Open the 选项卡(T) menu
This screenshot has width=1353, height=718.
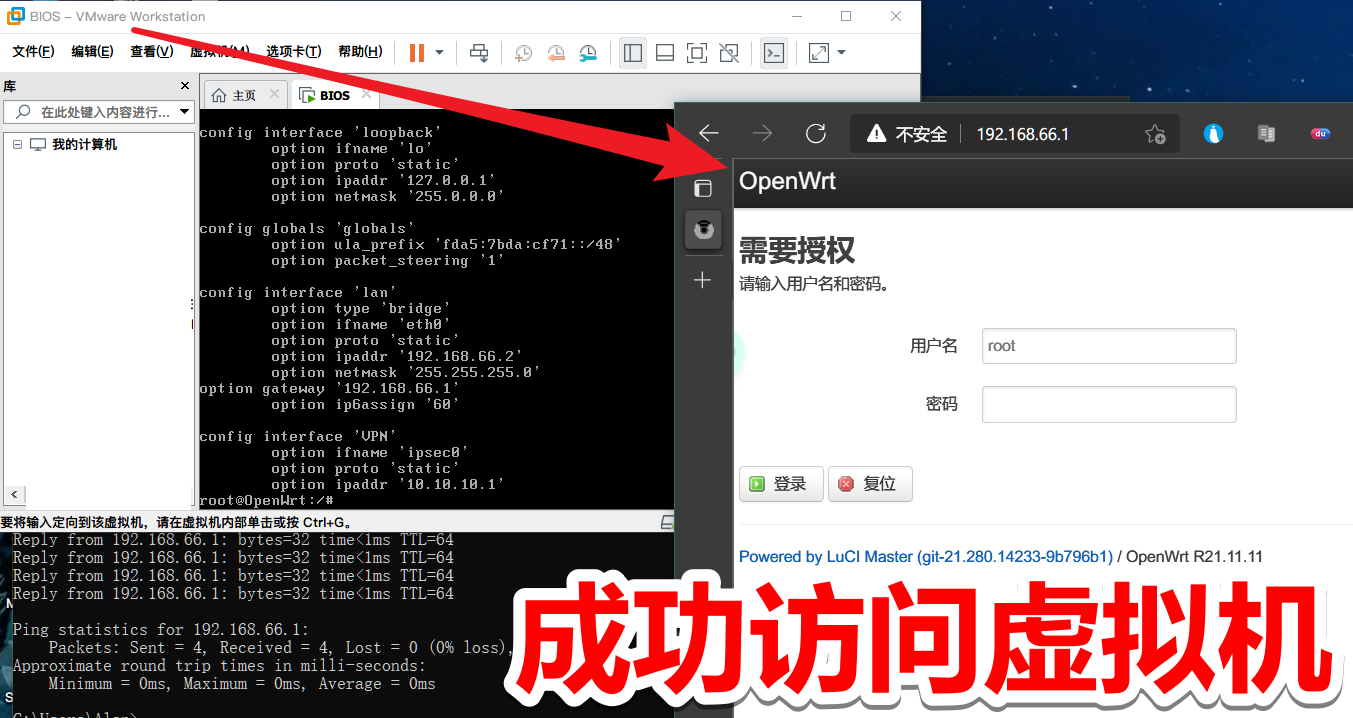[x=293, y=52]
